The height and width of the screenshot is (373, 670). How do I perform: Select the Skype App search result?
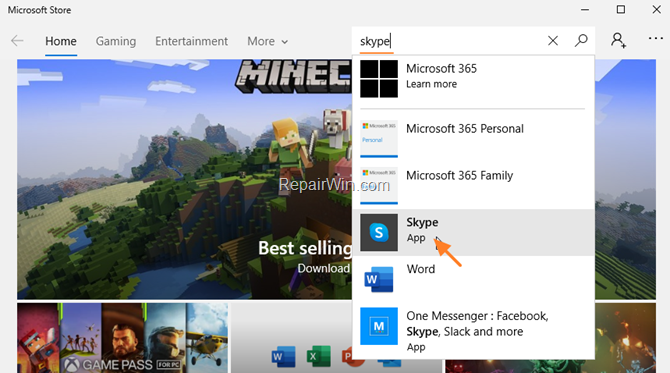click(x=473, y=232)
